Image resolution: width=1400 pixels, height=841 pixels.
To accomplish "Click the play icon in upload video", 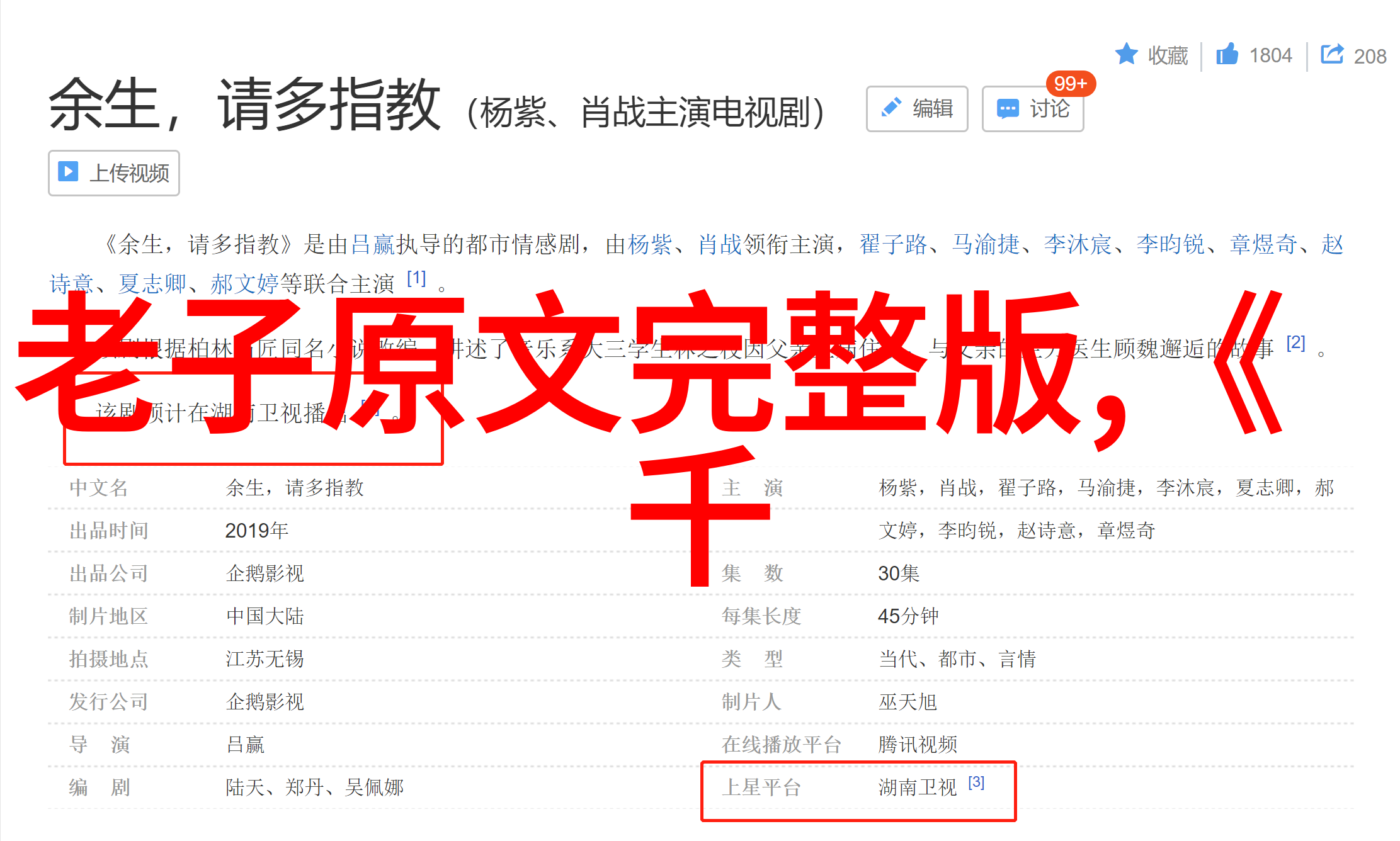I will (68, 172).
